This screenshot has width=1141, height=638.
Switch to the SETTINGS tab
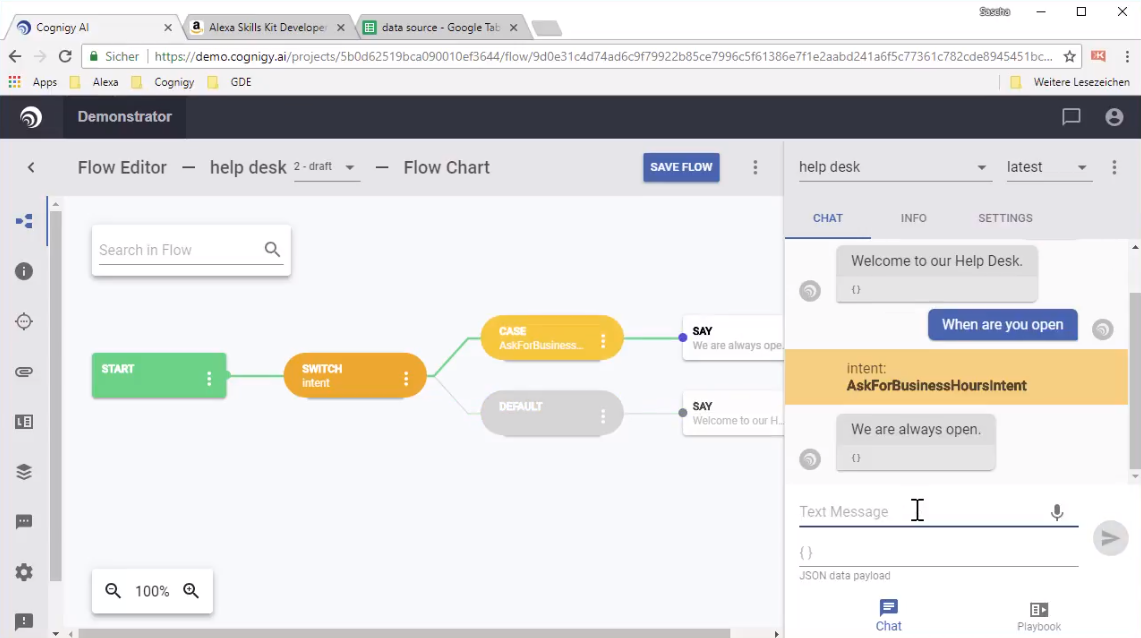click(1005, 218)
